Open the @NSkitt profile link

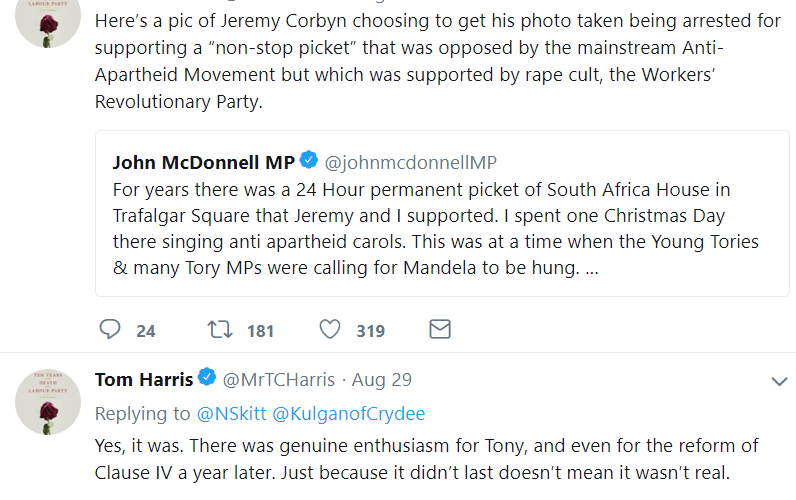click(x=231, y=413)
